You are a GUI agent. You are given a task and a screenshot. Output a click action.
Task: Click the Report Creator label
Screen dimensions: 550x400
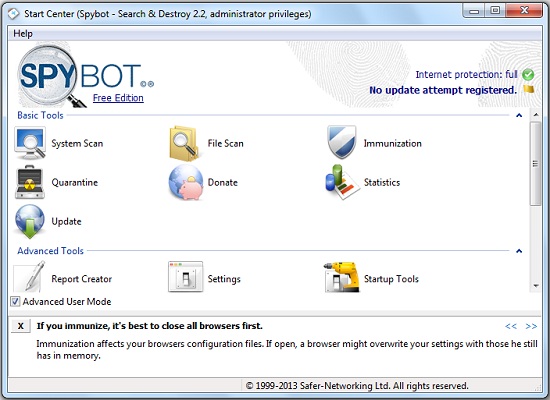82,279
